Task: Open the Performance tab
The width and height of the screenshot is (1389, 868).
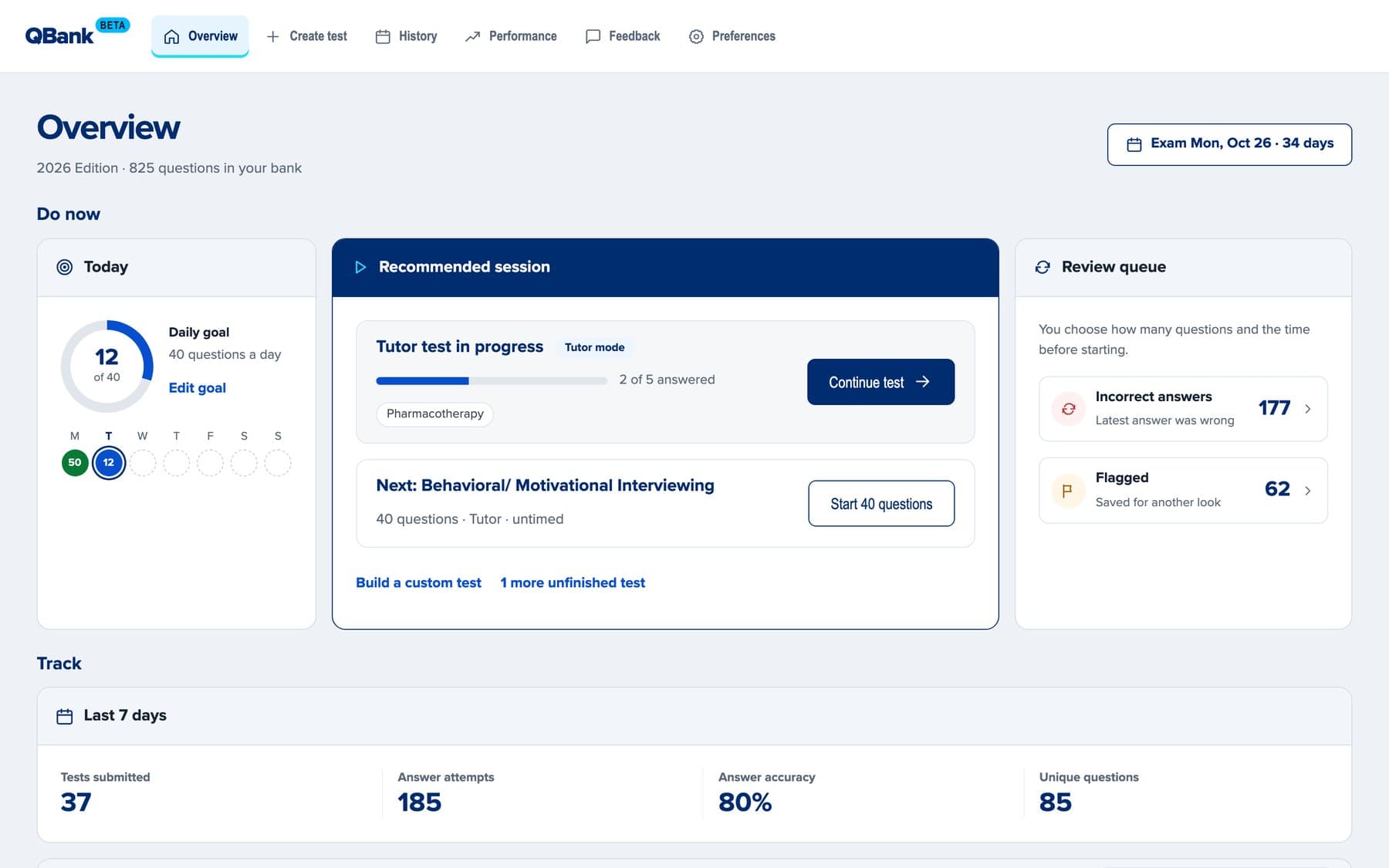Action: (x=511, y=36)
